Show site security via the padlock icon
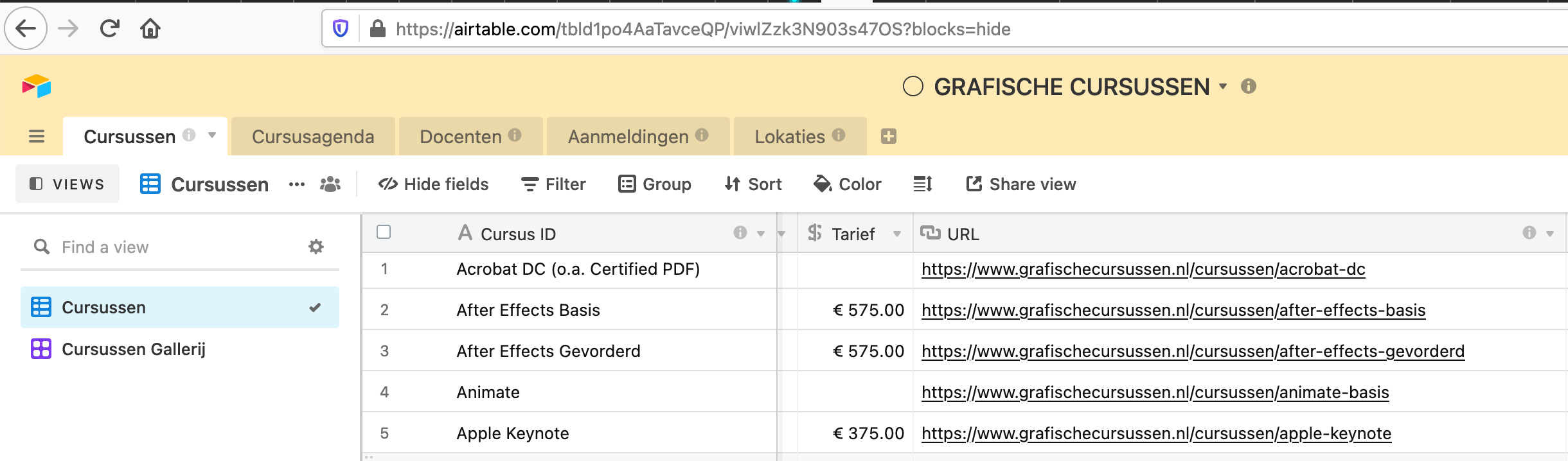1568x461 pixels. pyautogui.click(x=378, y=28)
